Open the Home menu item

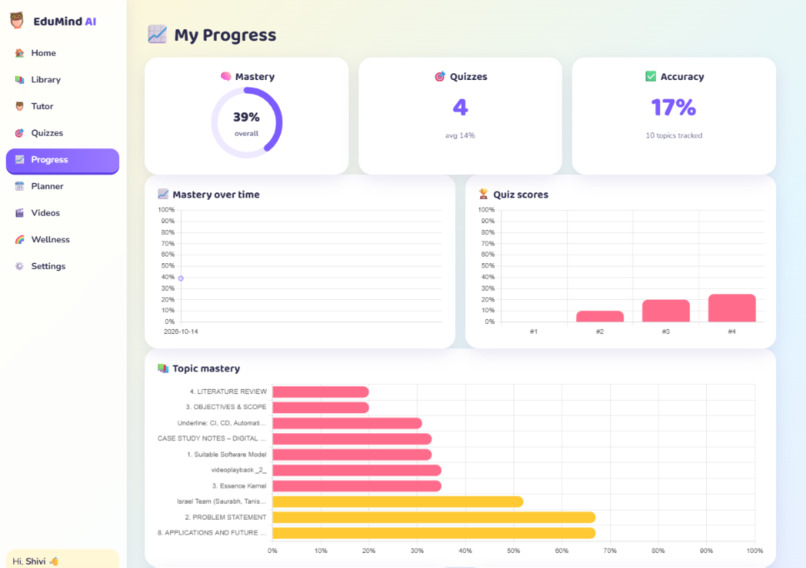pyautogui.click(x=63, y=53)
